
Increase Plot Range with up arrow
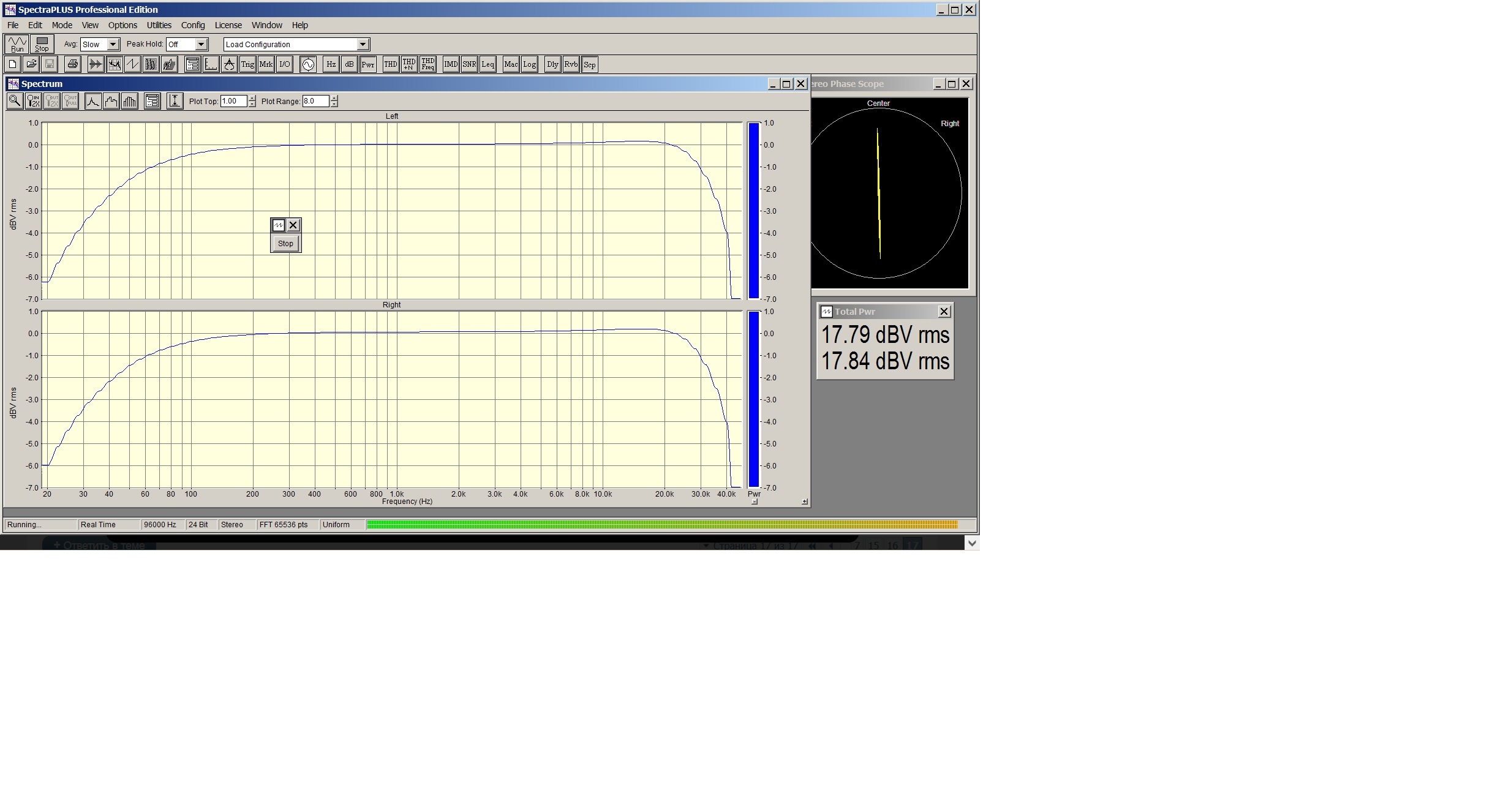click(334, 98)
